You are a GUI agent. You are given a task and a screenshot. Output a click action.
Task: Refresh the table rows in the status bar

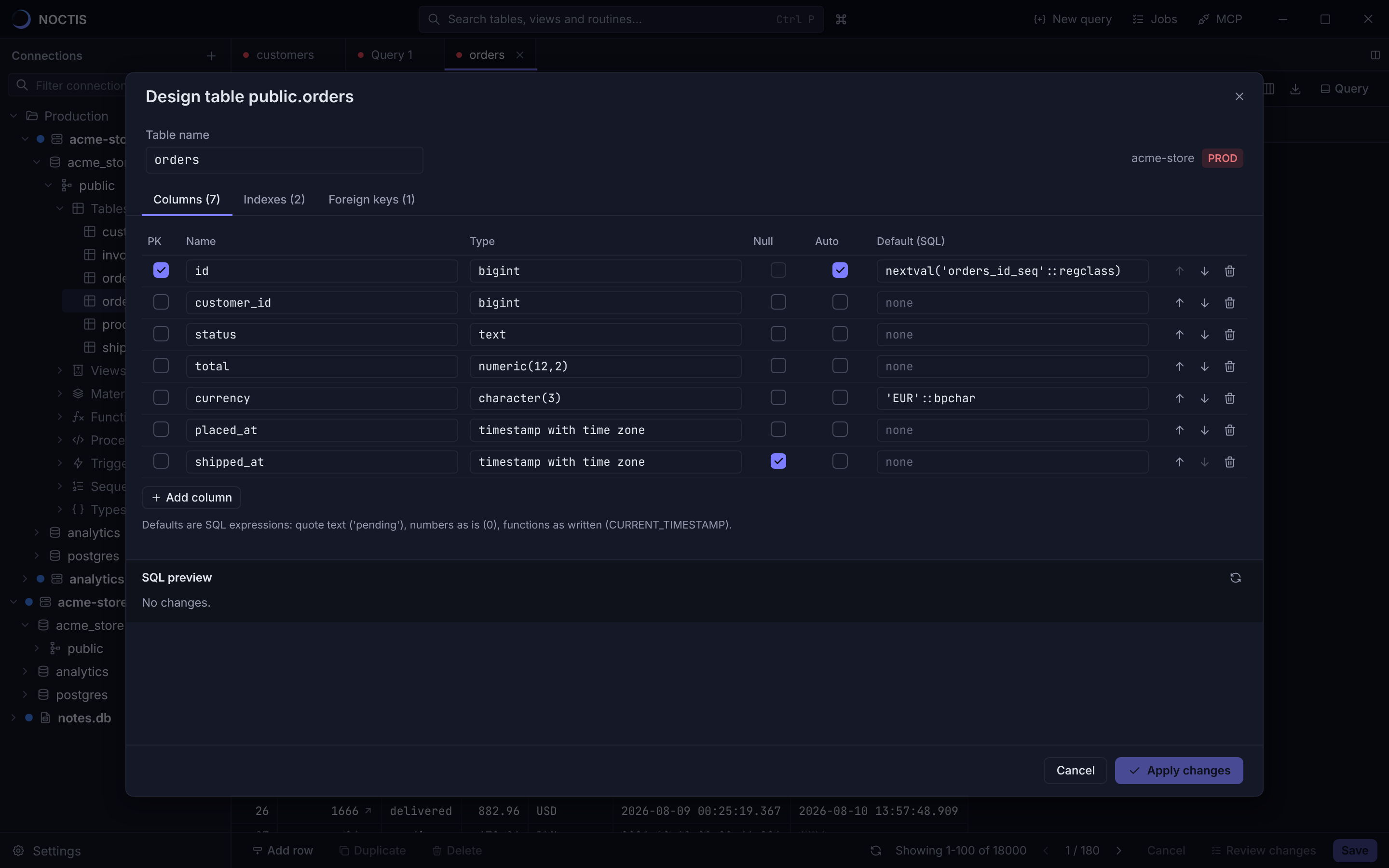point(875,850)
